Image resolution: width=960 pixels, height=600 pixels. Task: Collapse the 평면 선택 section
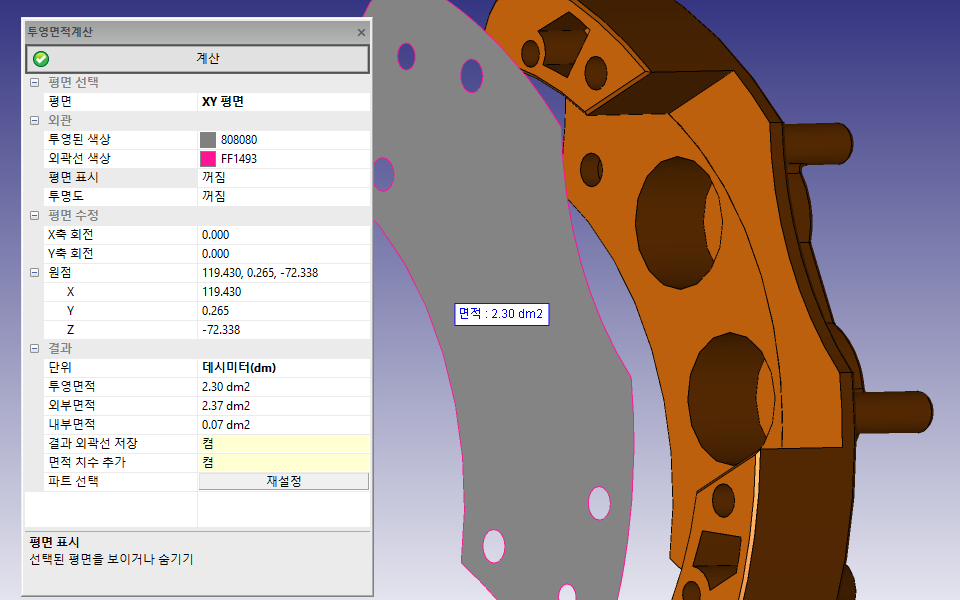[34, 82]
